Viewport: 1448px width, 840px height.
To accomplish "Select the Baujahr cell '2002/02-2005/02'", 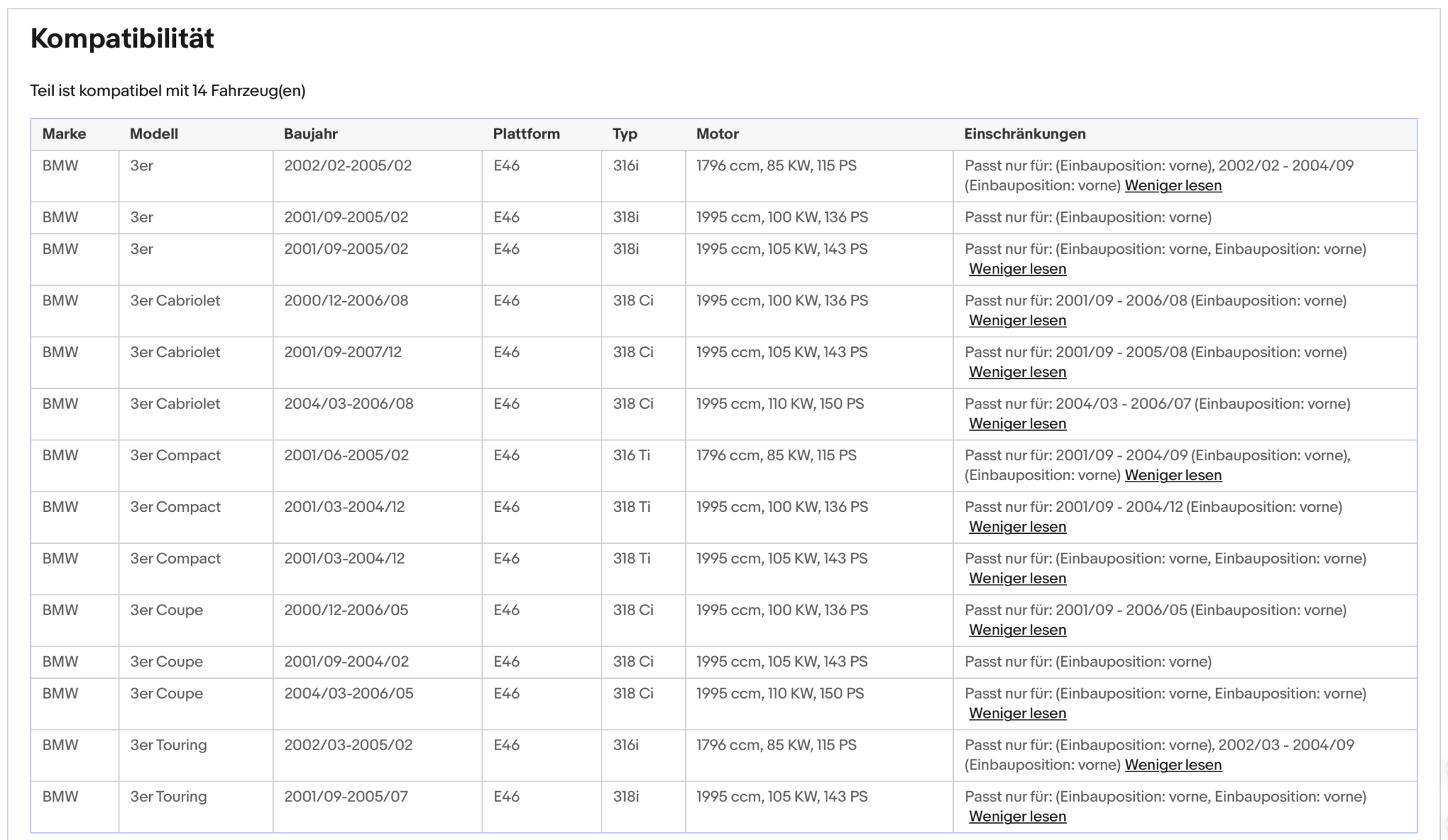I will click(x=348, y=165).
